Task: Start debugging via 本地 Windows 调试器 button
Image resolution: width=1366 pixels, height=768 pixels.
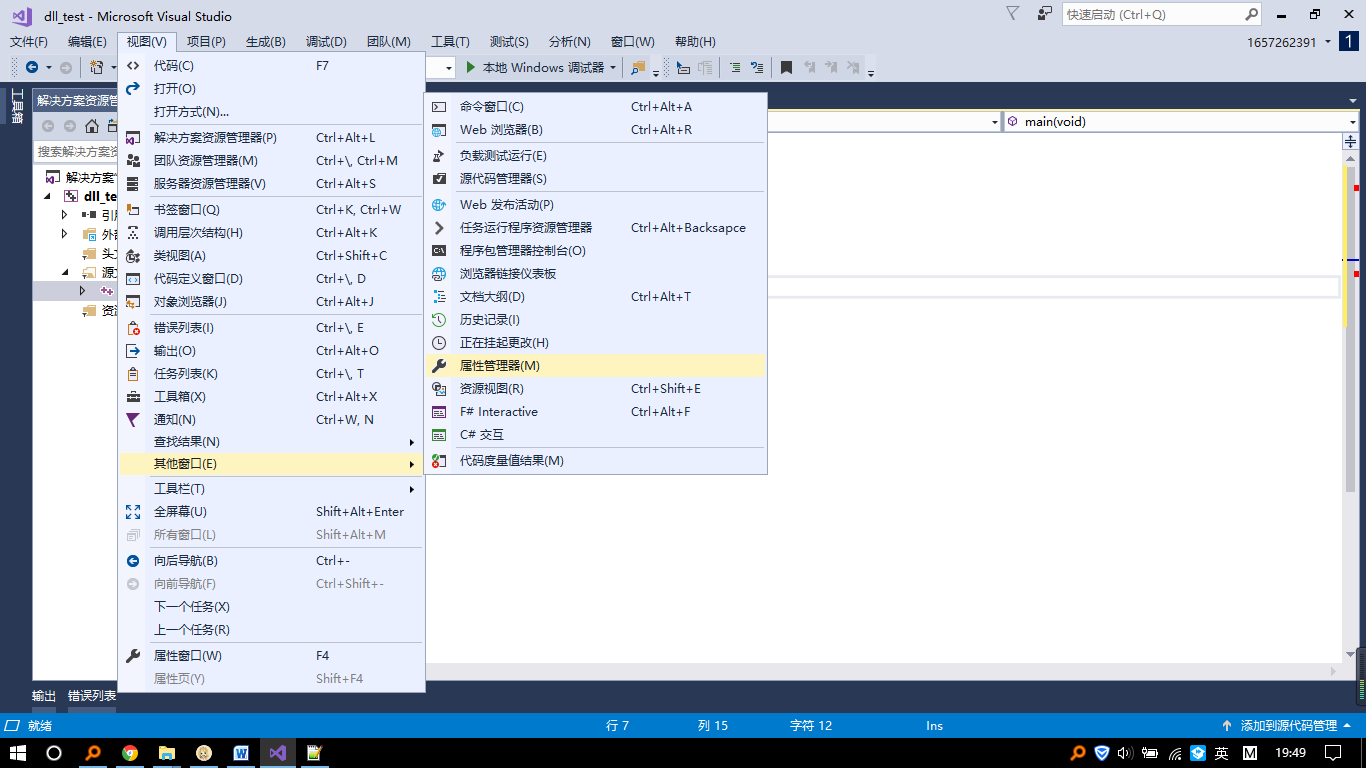Action: point(535,68)
